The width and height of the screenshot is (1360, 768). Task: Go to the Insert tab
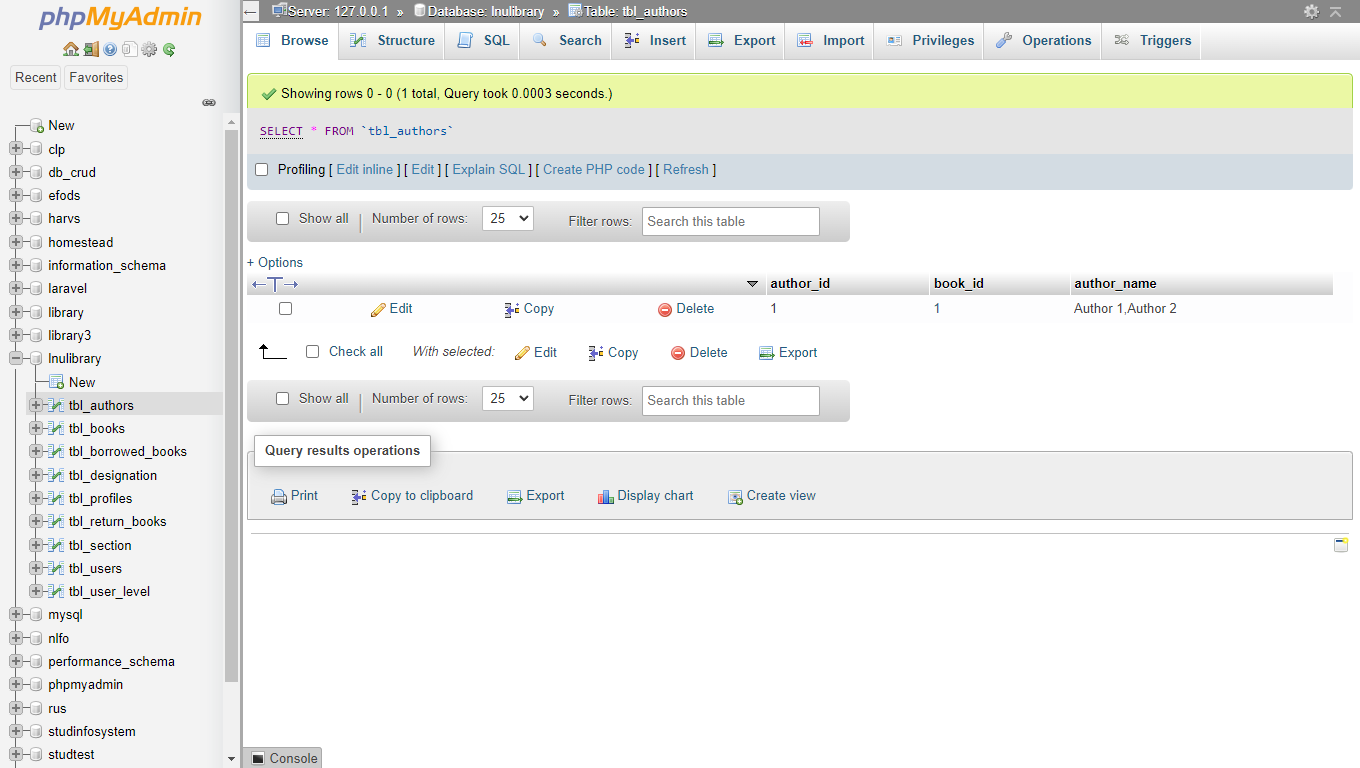tap(654, 41)
